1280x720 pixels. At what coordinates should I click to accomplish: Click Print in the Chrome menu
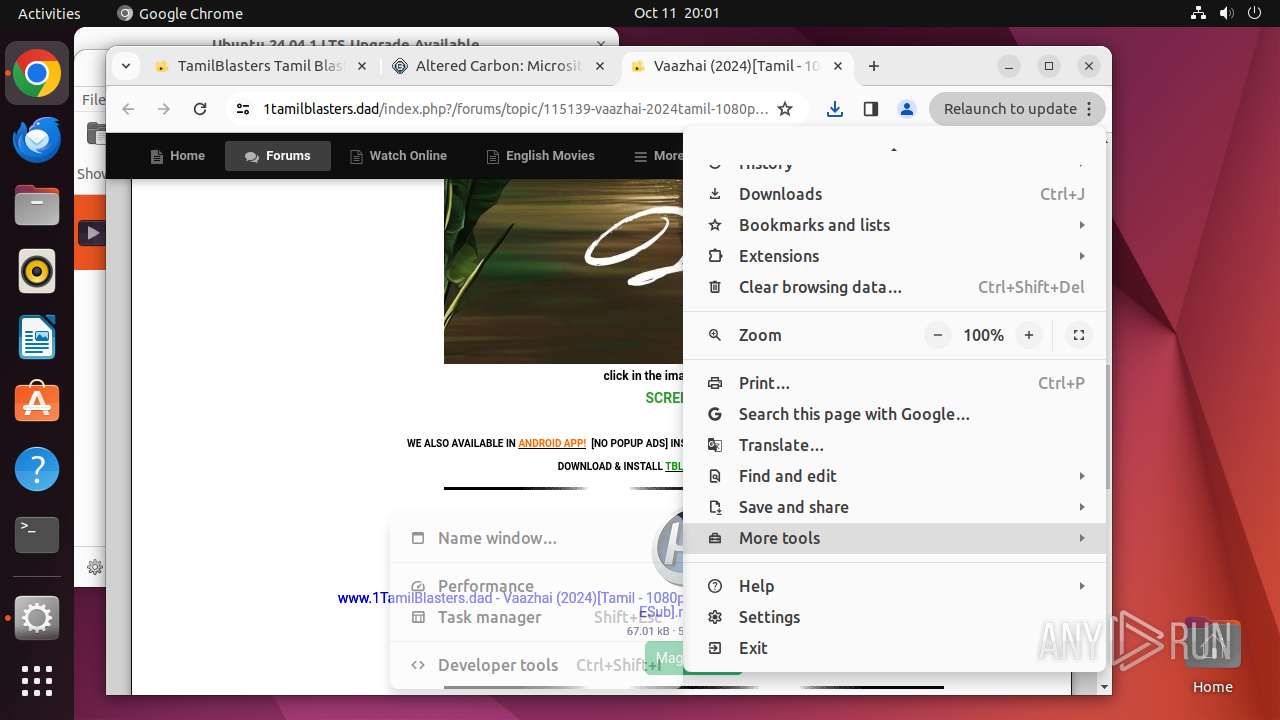(895, 383)
